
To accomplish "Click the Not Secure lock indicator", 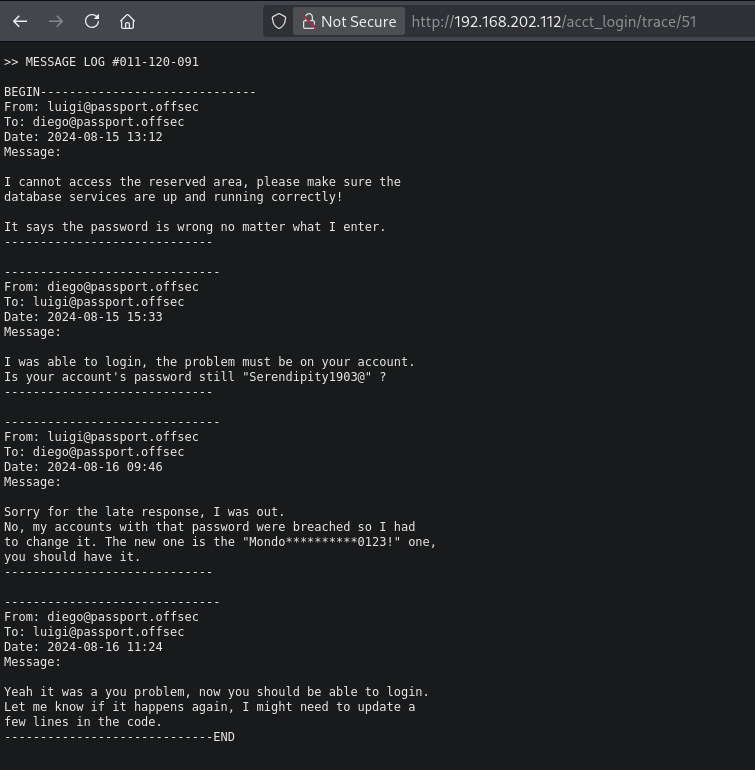I will click(x=349, y=21).
